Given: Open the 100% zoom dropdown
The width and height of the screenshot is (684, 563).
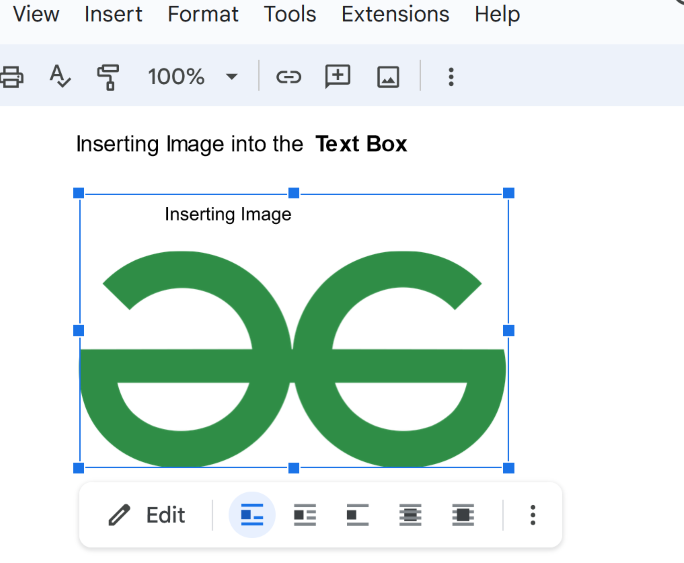Looking at the screenshot, I should [x=193, y=76].
